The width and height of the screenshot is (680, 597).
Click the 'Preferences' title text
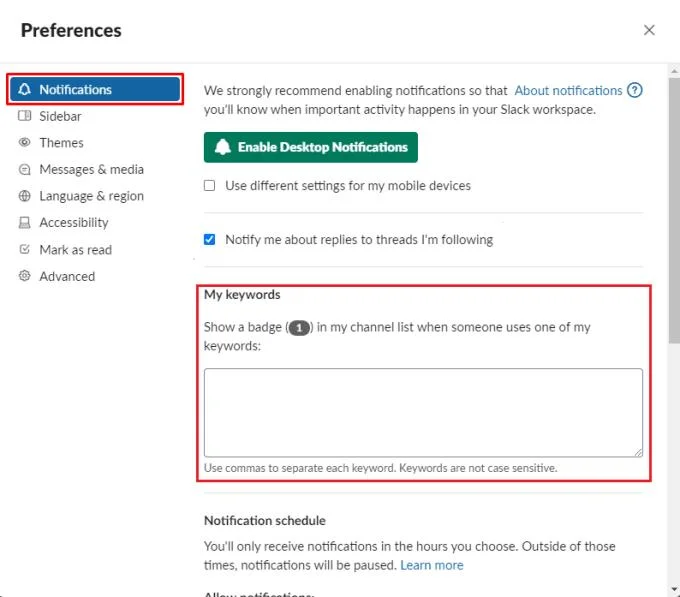tap(71, 30)
